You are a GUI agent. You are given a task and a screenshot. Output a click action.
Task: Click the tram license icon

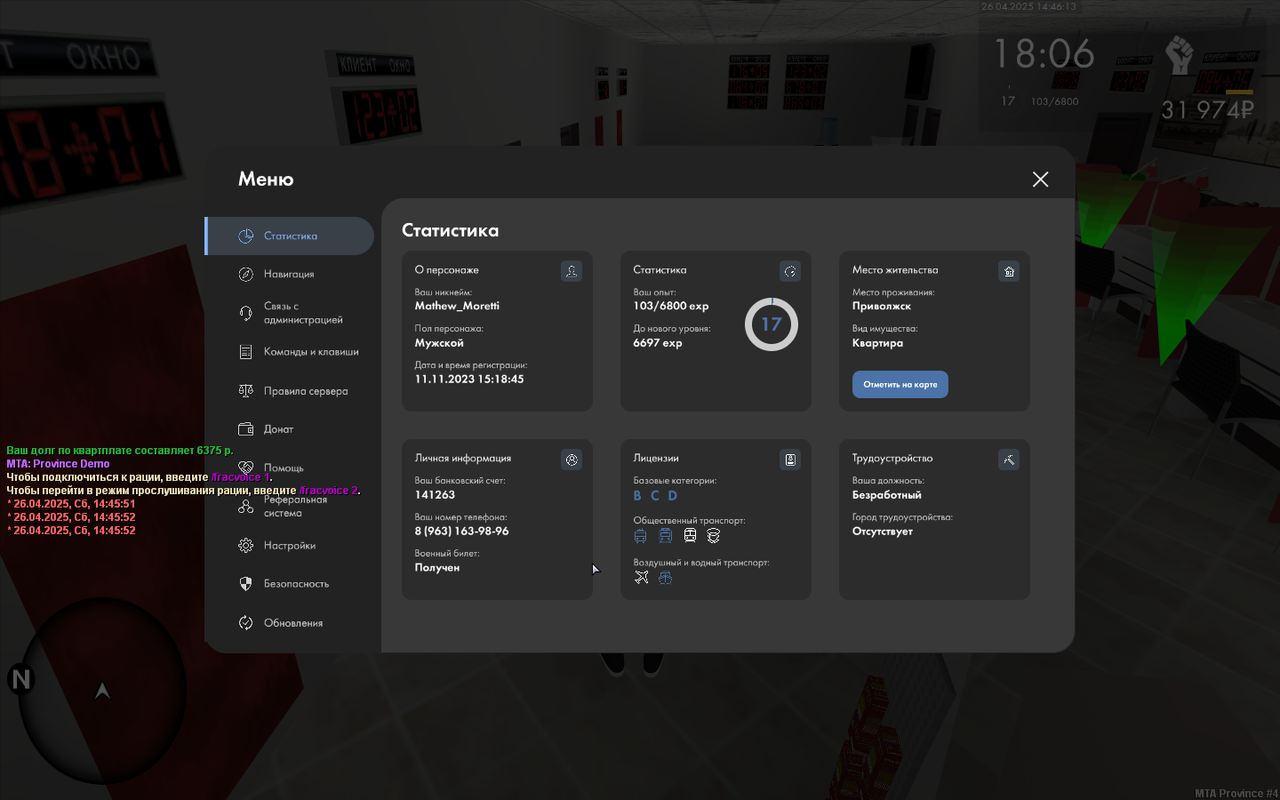point(665,536)
